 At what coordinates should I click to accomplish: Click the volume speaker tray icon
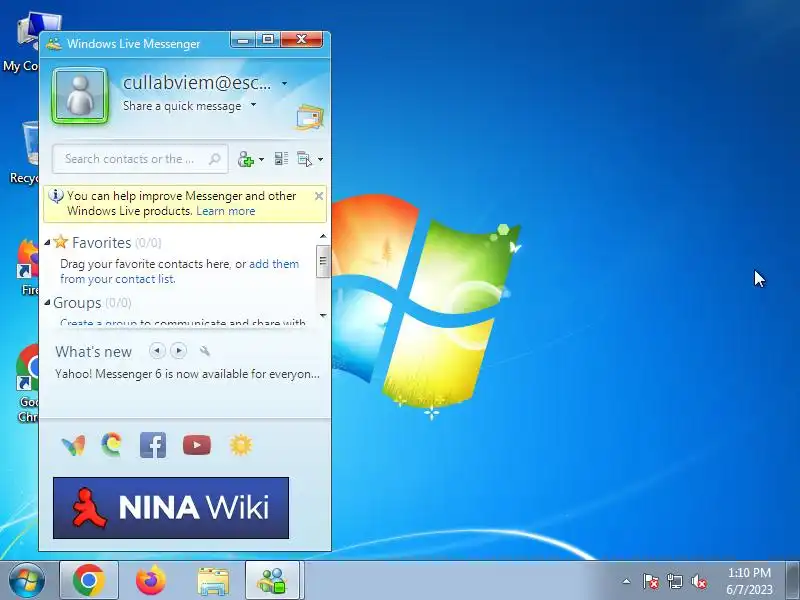(698, 581)
